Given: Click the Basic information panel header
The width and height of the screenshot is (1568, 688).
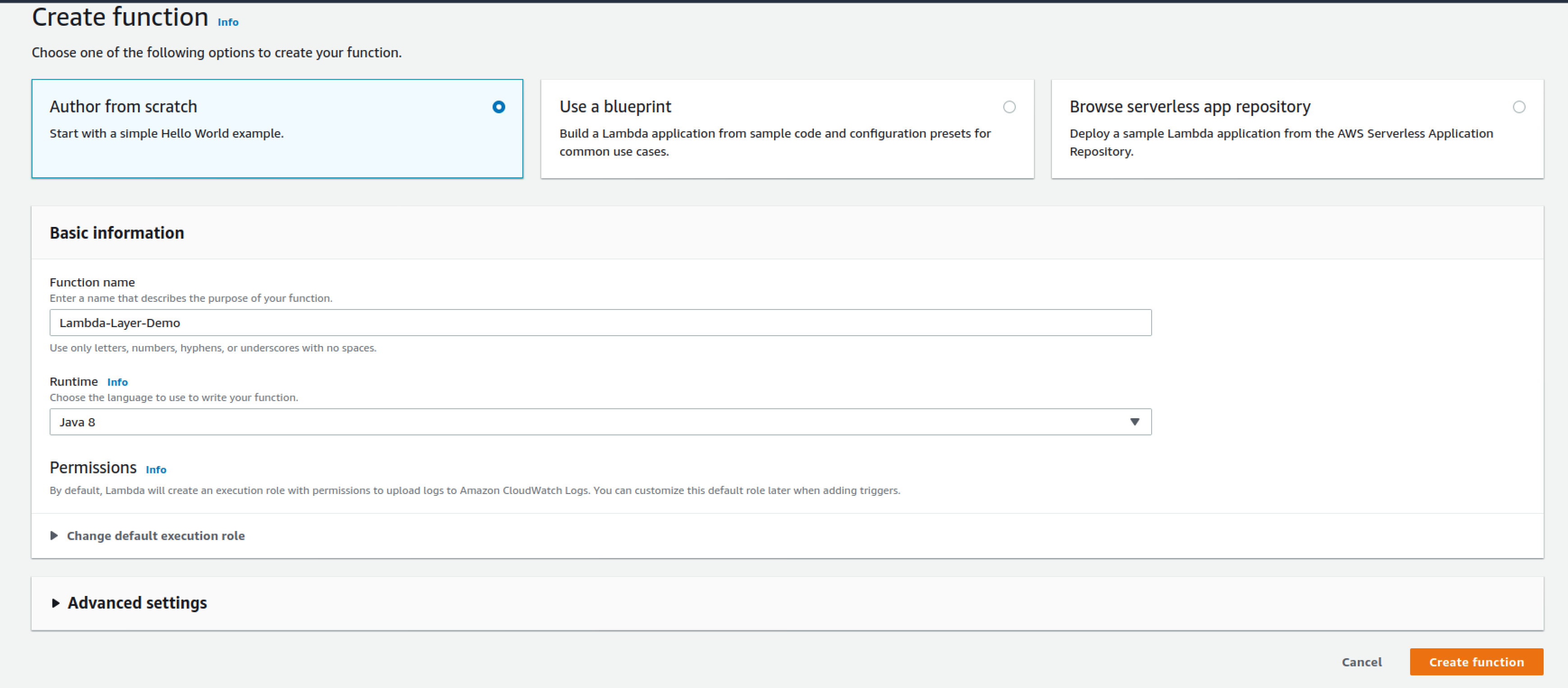Looking at the screenshot, I should (x=117, y=233).
